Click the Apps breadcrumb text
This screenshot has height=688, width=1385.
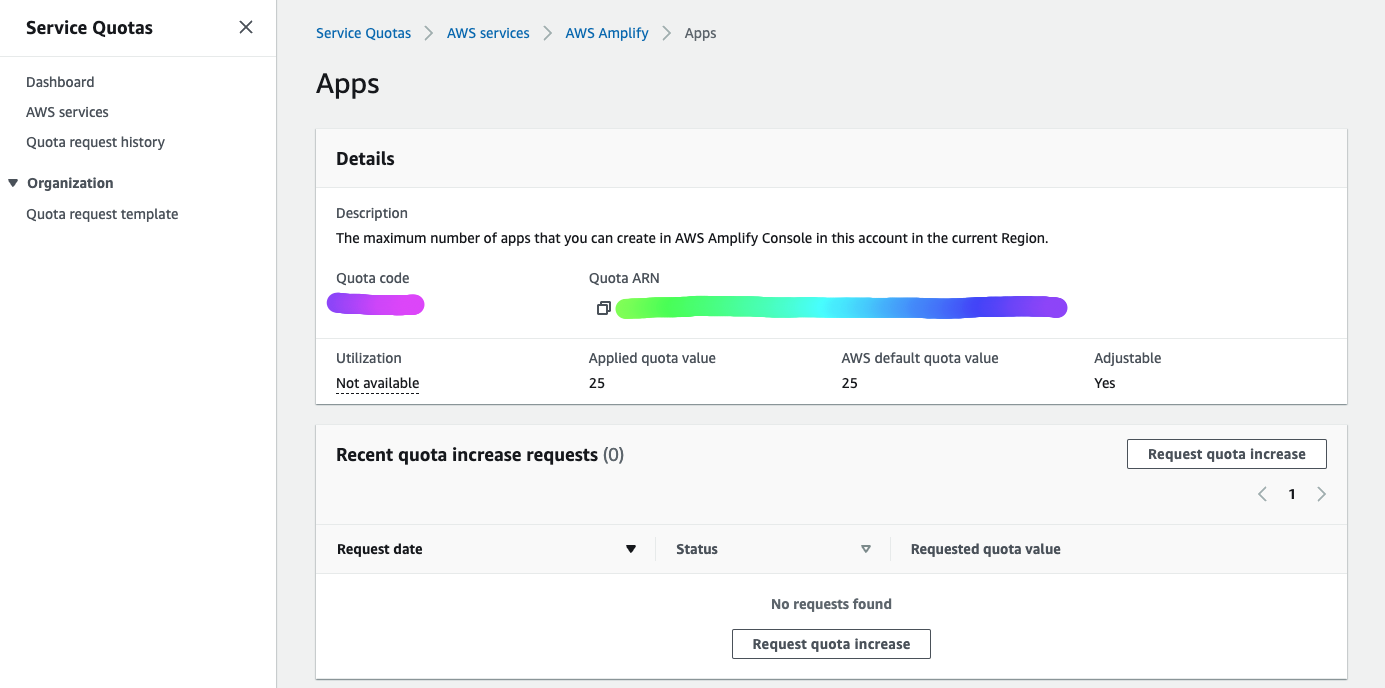click(x=700, y=33)
